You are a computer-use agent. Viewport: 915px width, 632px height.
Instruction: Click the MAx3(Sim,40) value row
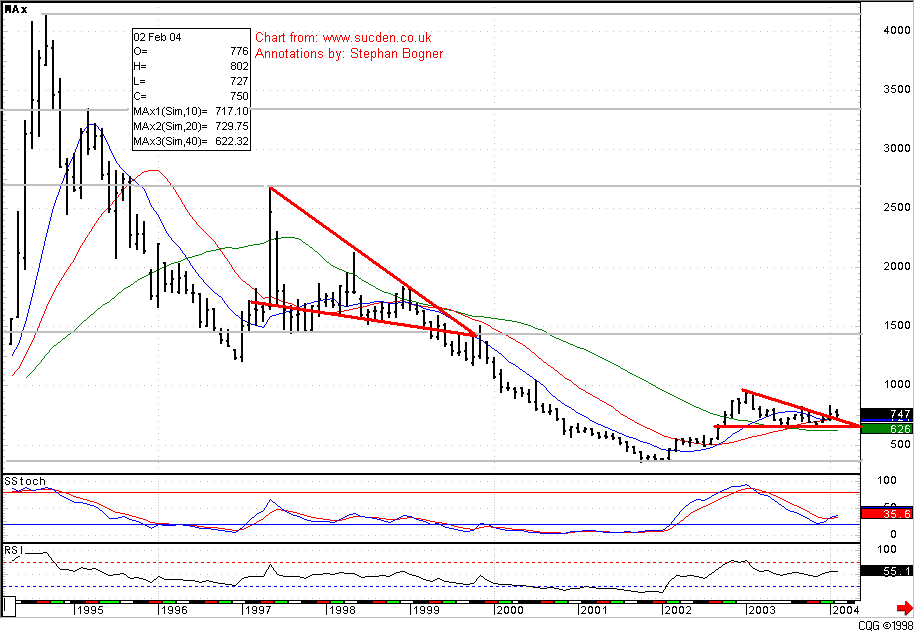coord(191,142)
